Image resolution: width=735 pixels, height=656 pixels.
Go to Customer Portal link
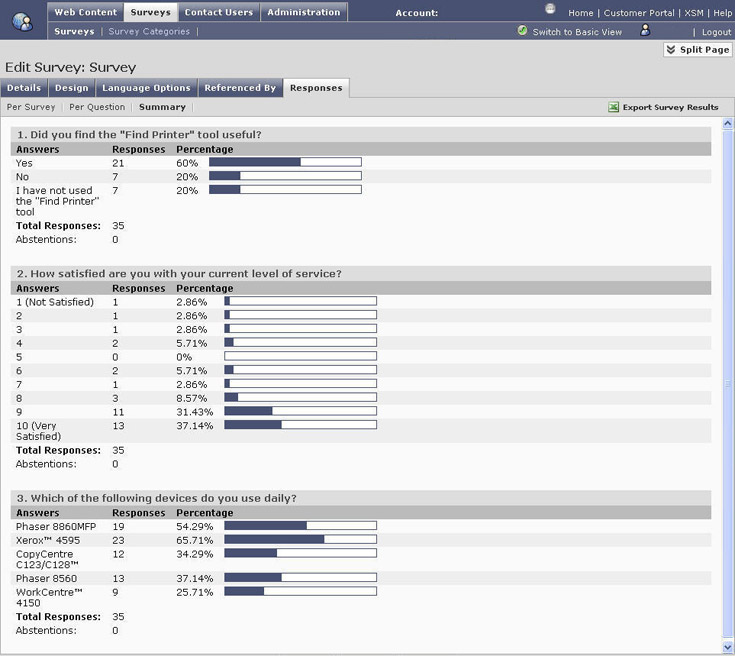click(639, 13)
